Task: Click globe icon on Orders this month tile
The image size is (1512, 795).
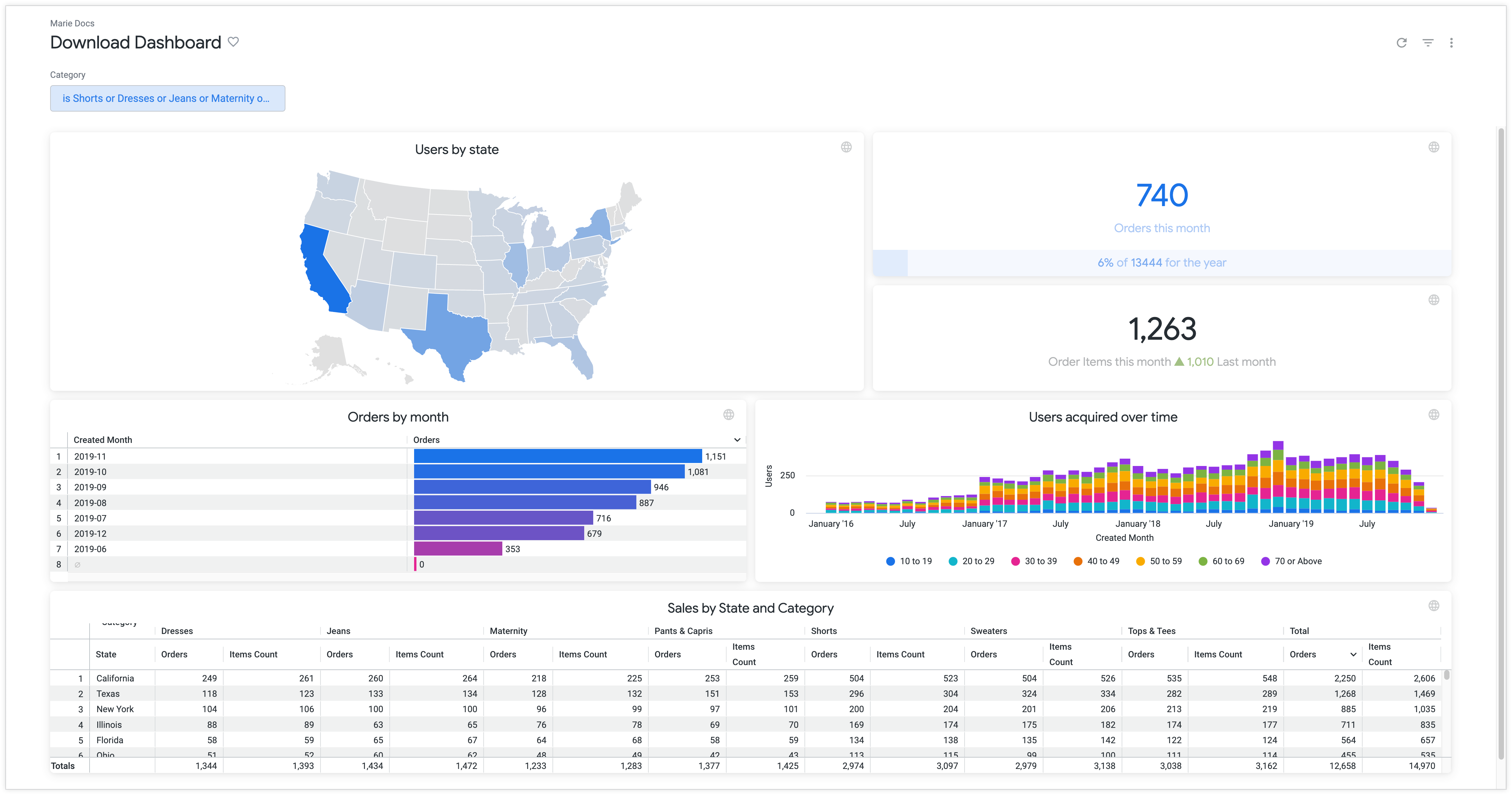Action: tap(1433, 147)
